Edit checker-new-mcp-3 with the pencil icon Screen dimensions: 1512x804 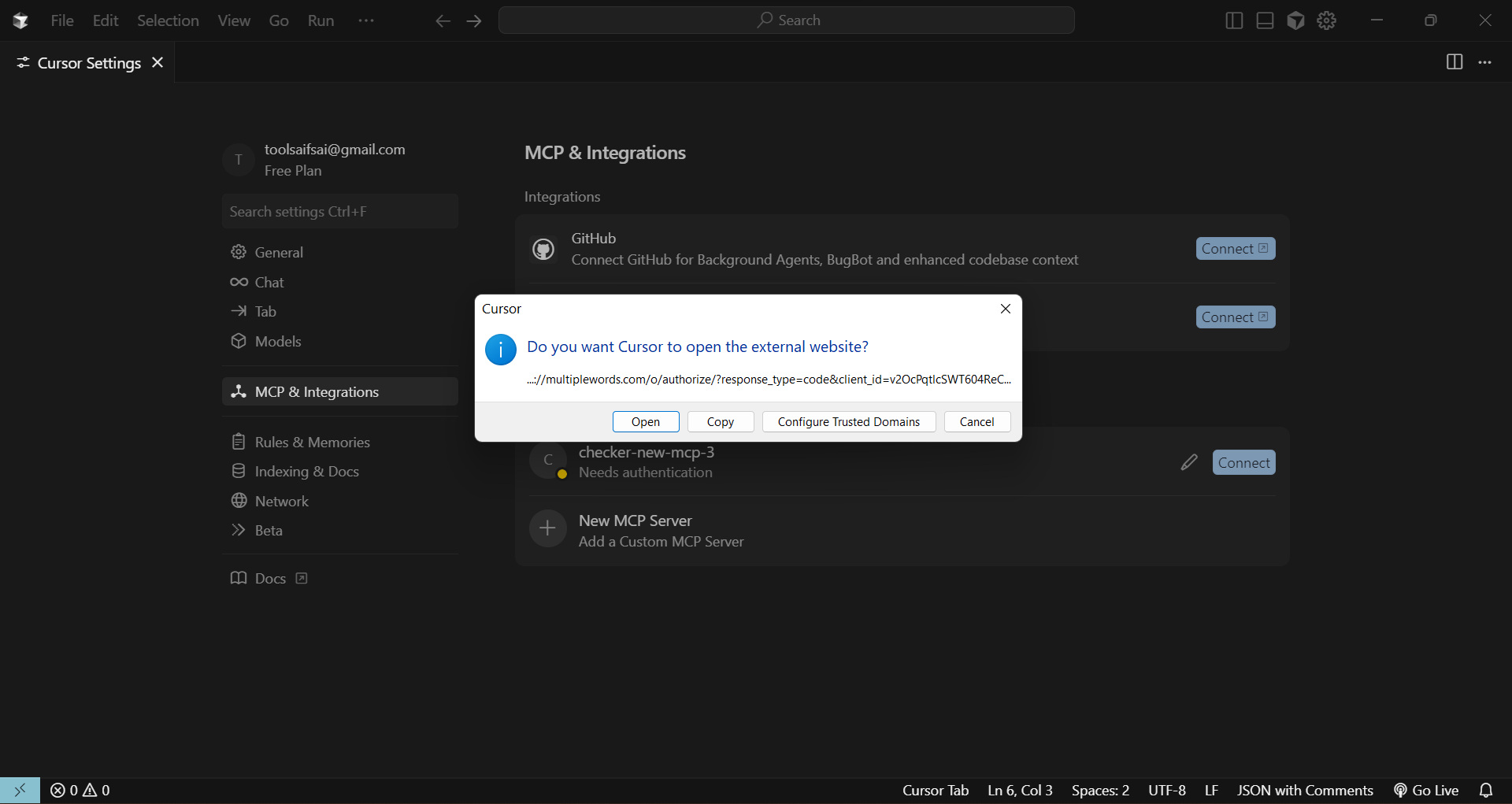[x=1189, y=462]
